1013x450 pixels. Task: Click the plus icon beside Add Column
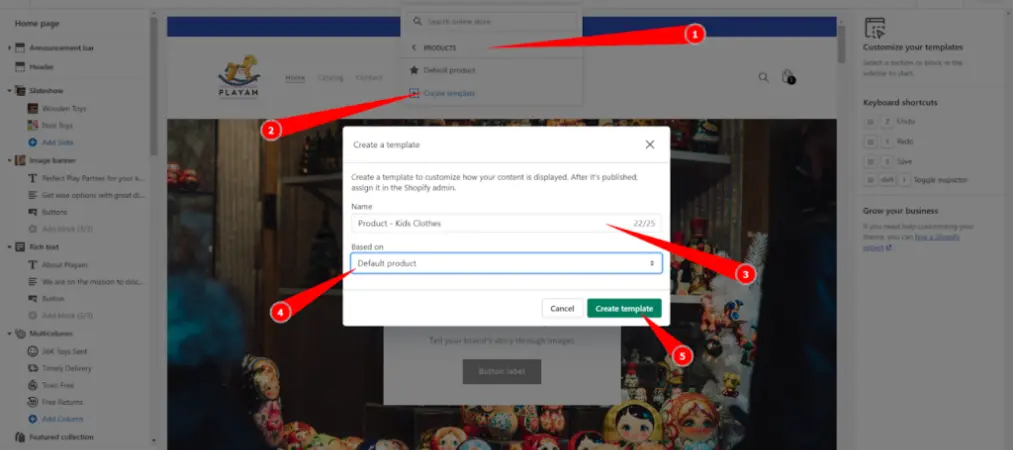click(x=32, y=419)
